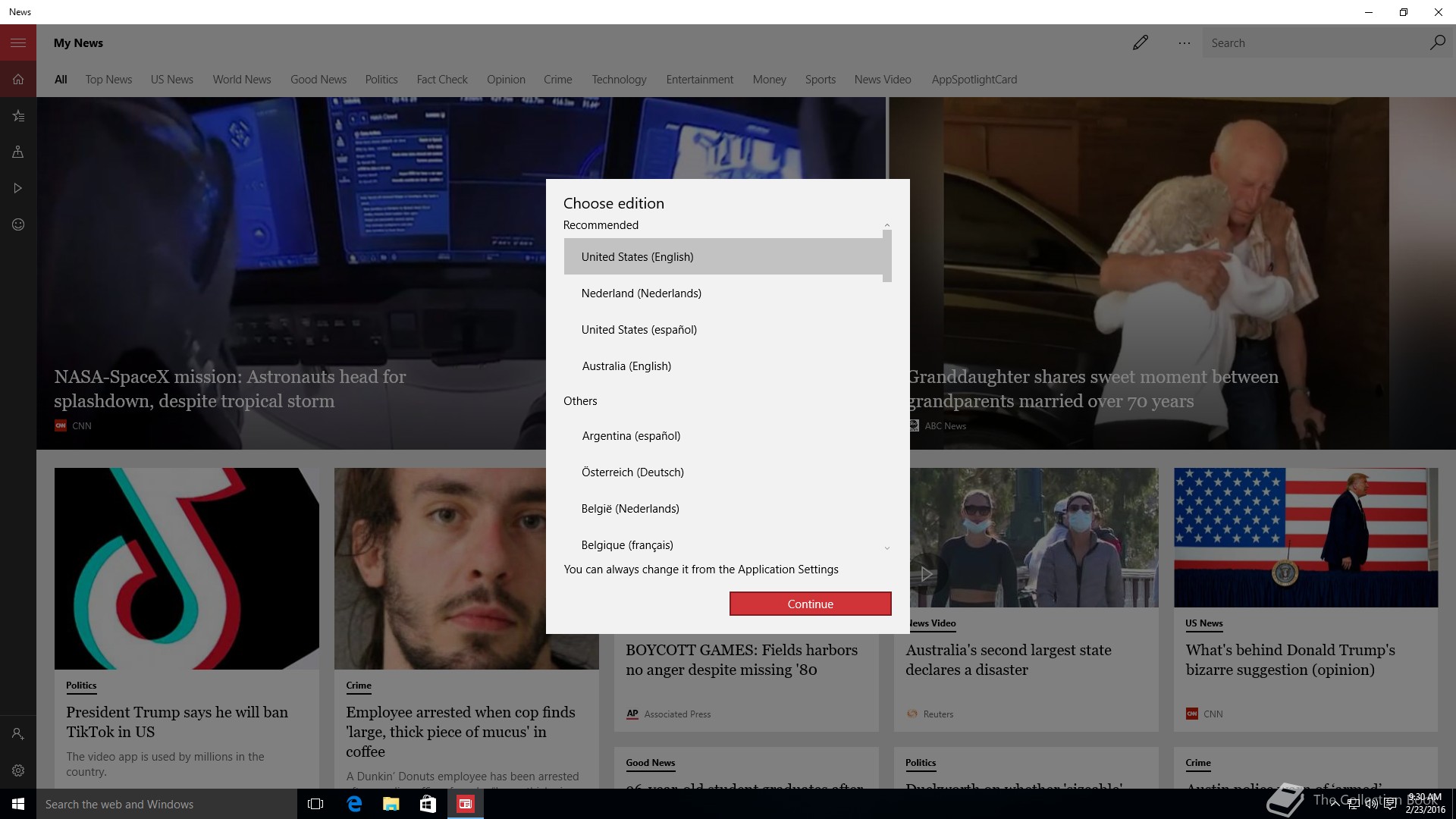Open the Employee arrested mucus coffee headline

pyautogui.click(x=460, y=732)
